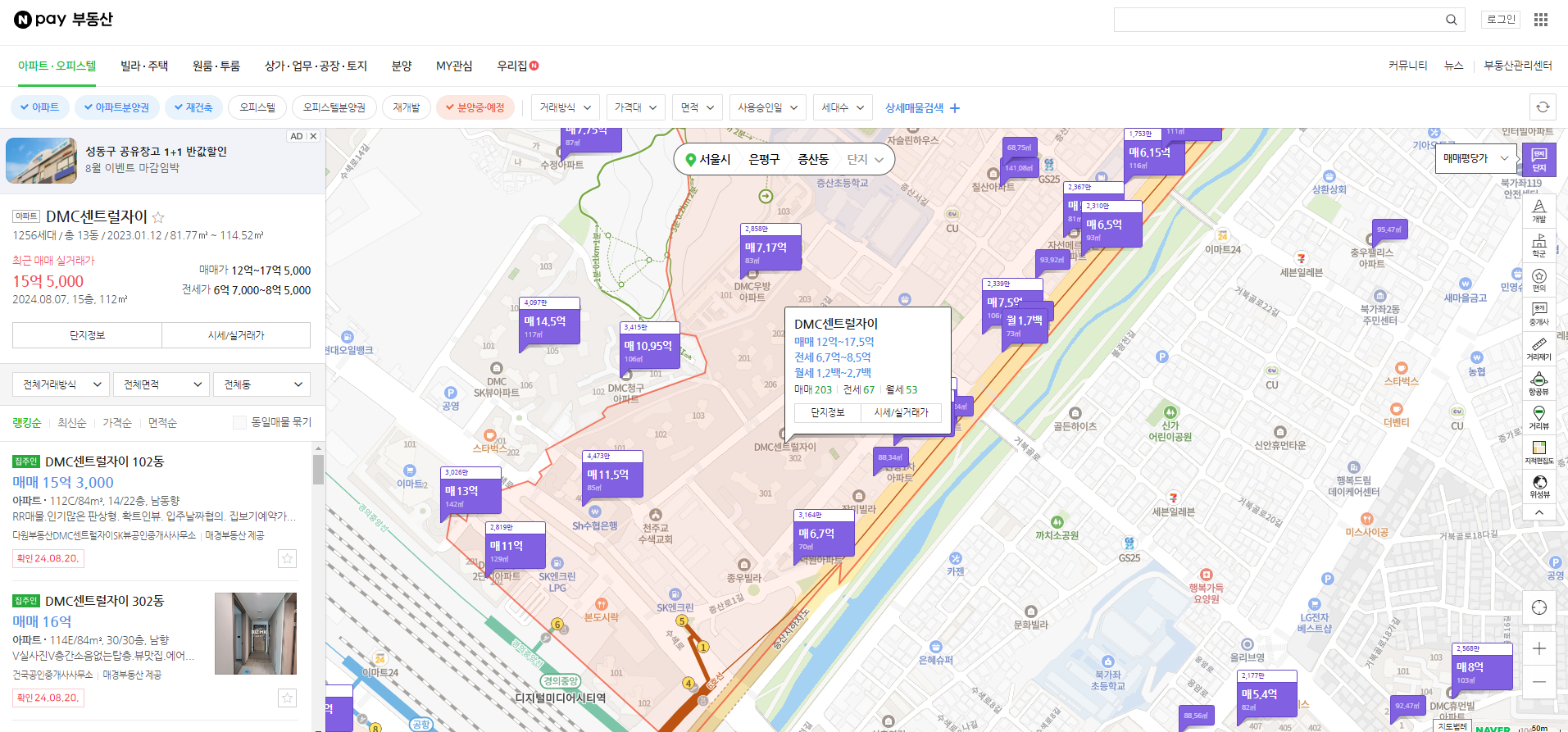Click the current location crosshair icon
Image resolution: width=1568 pixels, height=732 pixels.
click(1539, 607)
